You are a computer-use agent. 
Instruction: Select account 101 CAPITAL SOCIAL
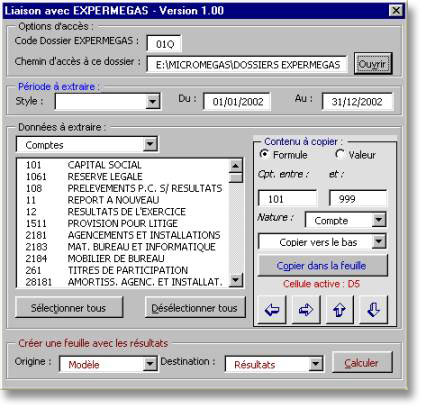(123, 165)
